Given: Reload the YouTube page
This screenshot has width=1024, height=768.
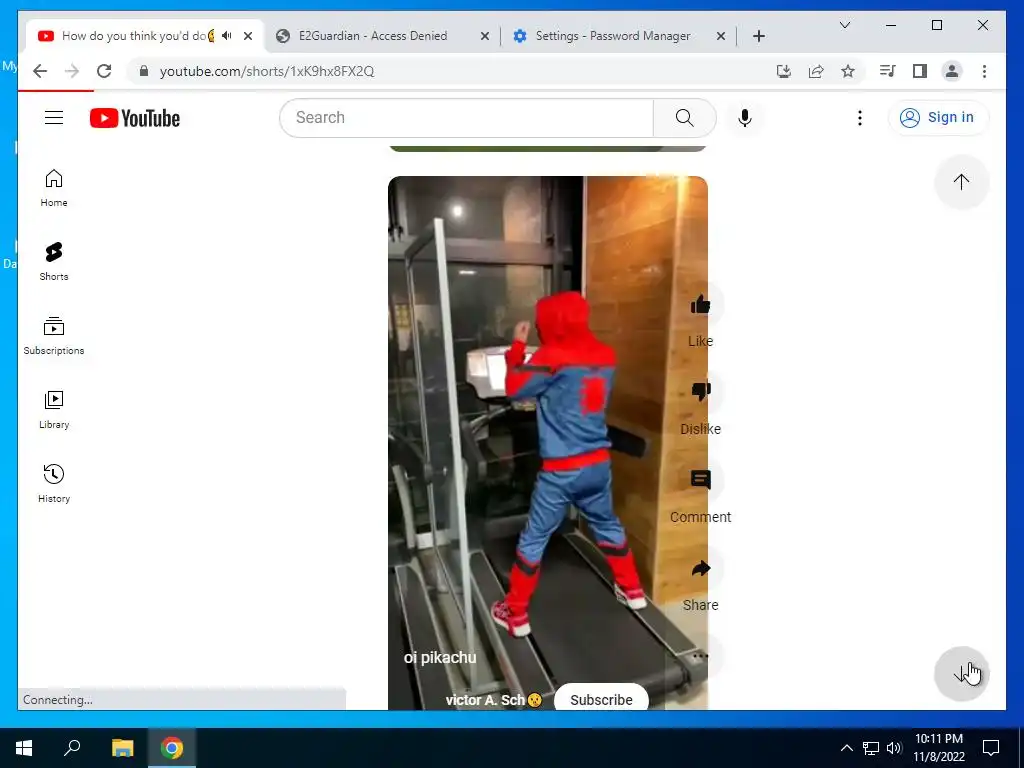Looking at the screenshot, I should [x=104, y=71].
